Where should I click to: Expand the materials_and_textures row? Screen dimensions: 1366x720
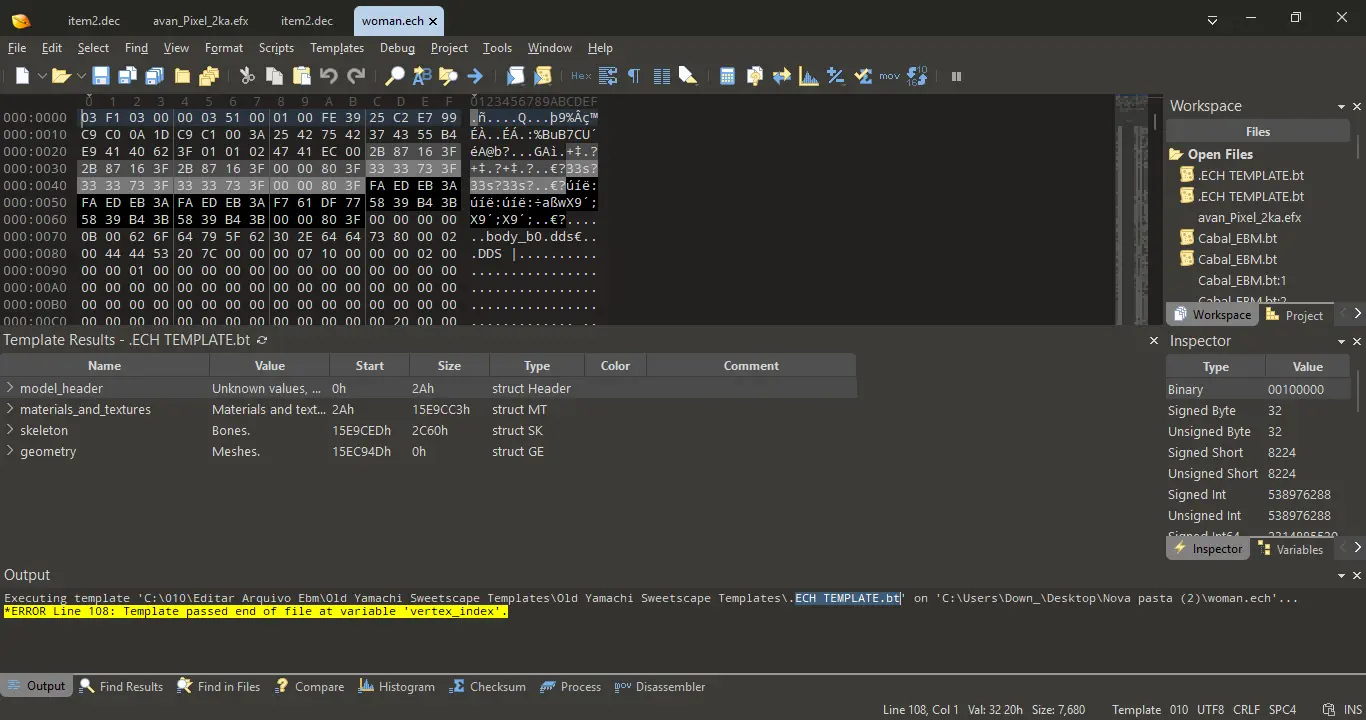point(10,409)
